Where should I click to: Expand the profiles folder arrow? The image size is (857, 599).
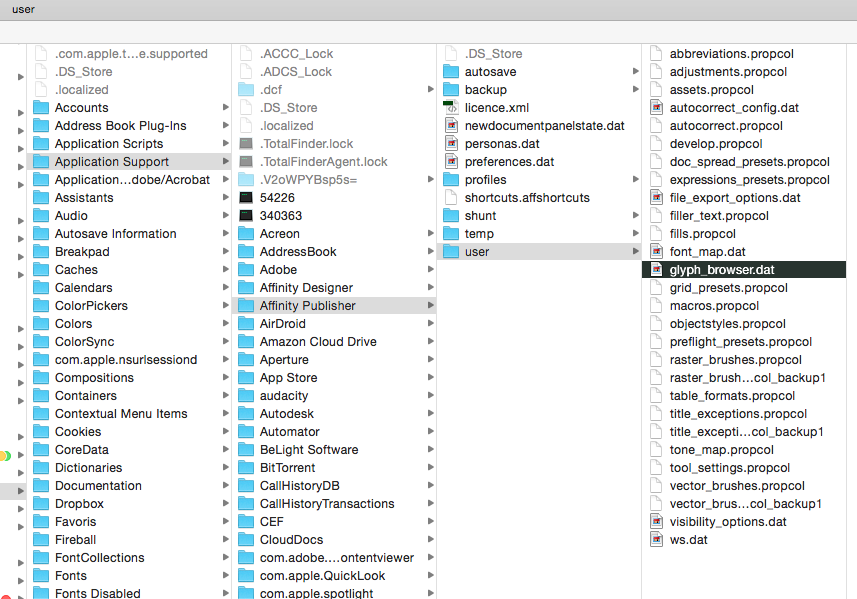(636, 179)
